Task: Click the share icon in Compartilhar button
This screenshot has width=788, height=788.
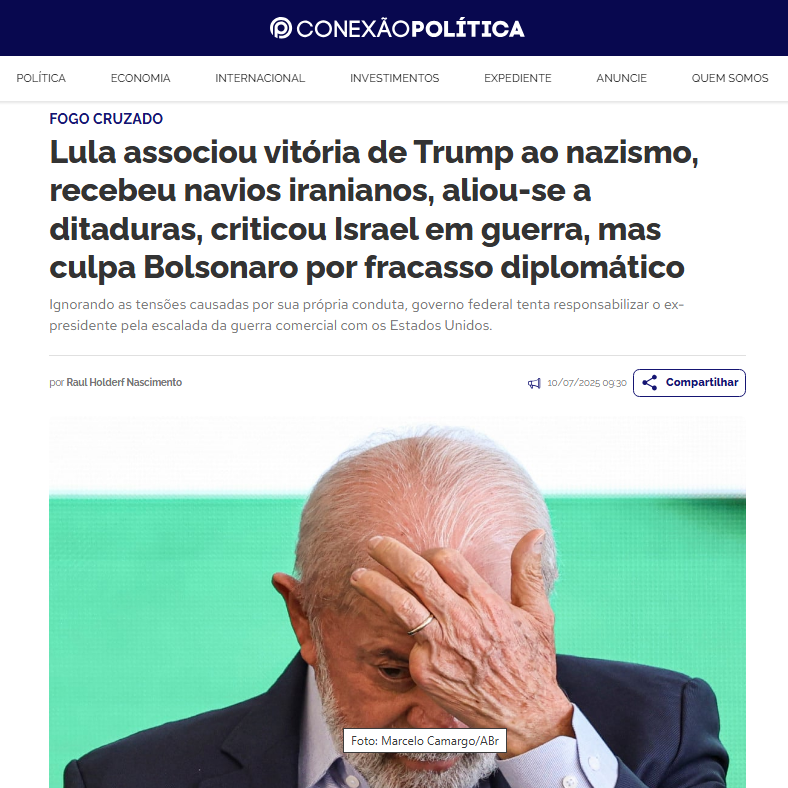Action: point(649,382)
